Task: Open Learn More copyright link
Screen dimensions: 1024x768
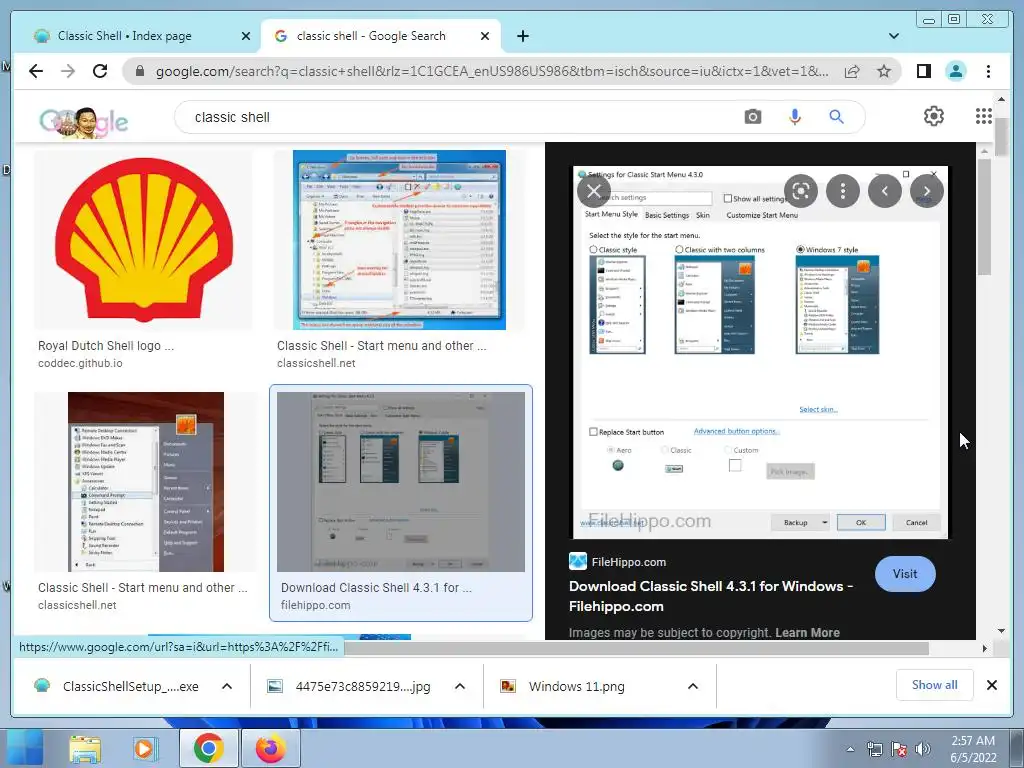Action: coord(807,632)
